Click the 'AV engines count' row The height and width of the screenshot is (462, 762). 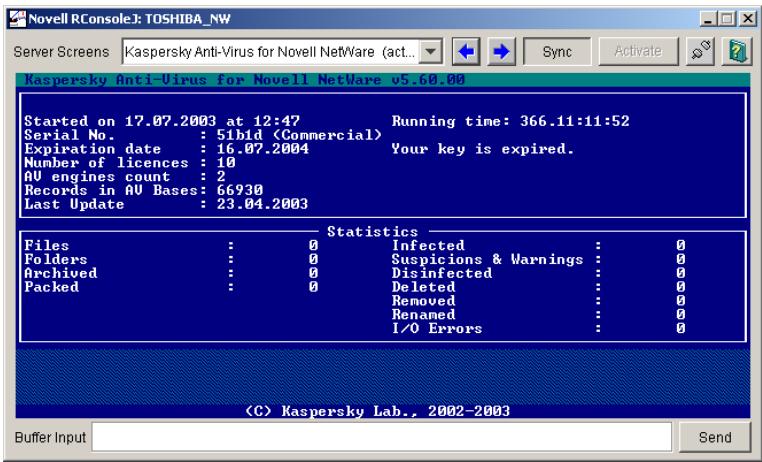[x=125, y=176]
